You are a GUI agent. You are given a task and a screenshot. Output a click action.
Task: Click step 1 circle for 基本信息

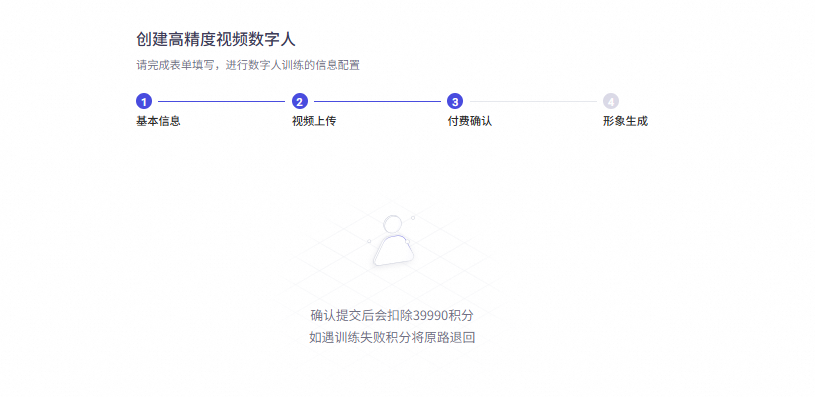coord(144,101)
